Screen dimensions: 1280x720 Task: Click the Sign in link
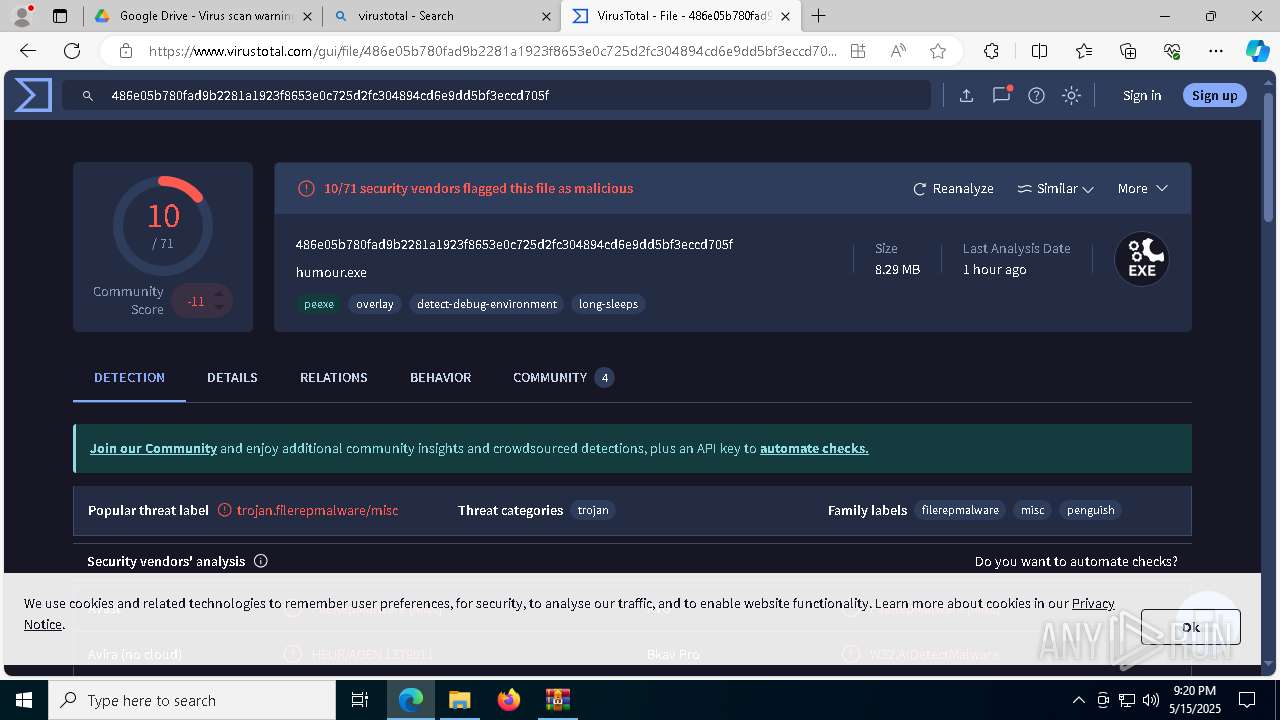pos(1142,96)
